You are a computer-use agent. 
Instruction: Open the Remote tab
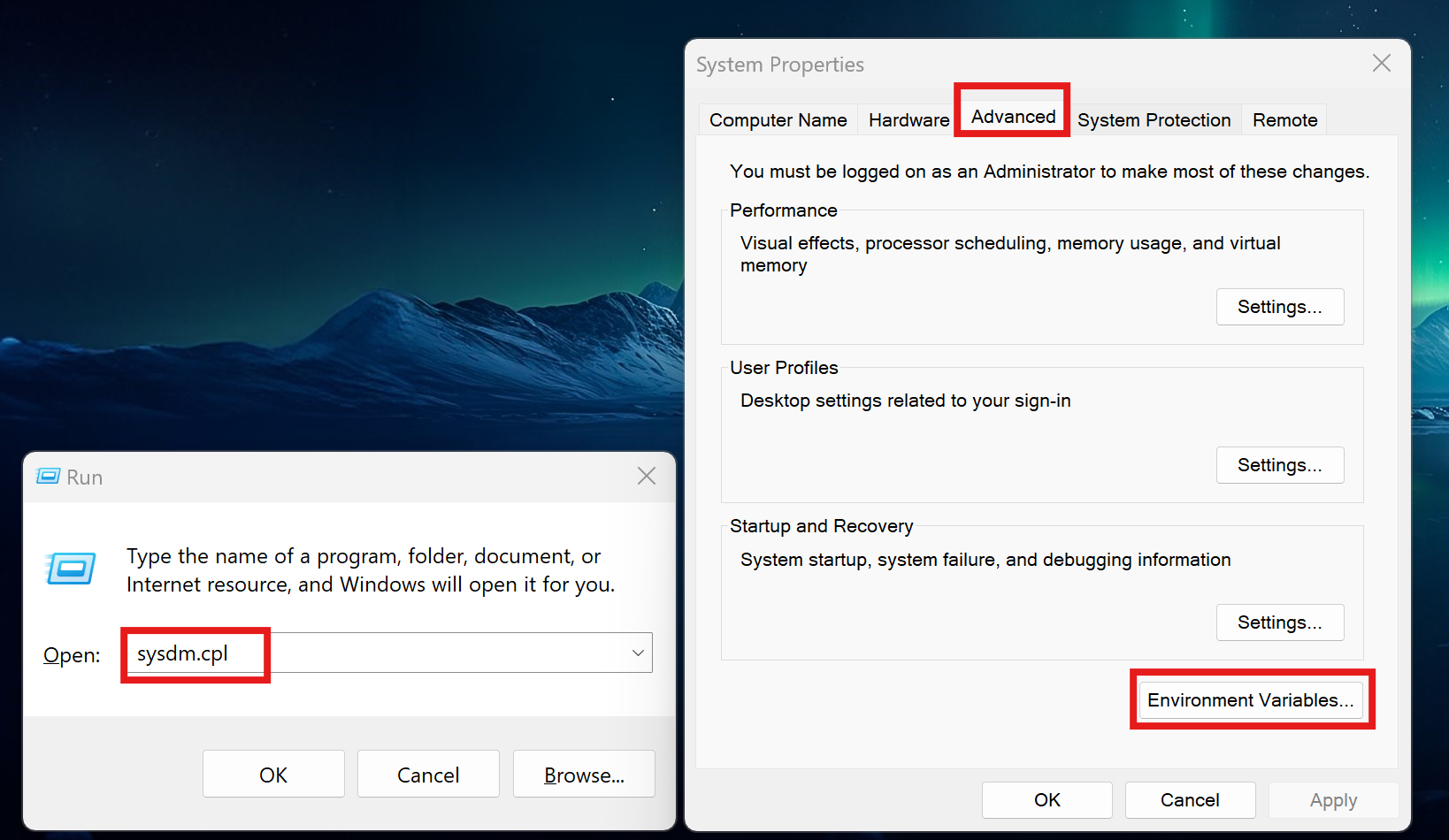(1284, 119)
